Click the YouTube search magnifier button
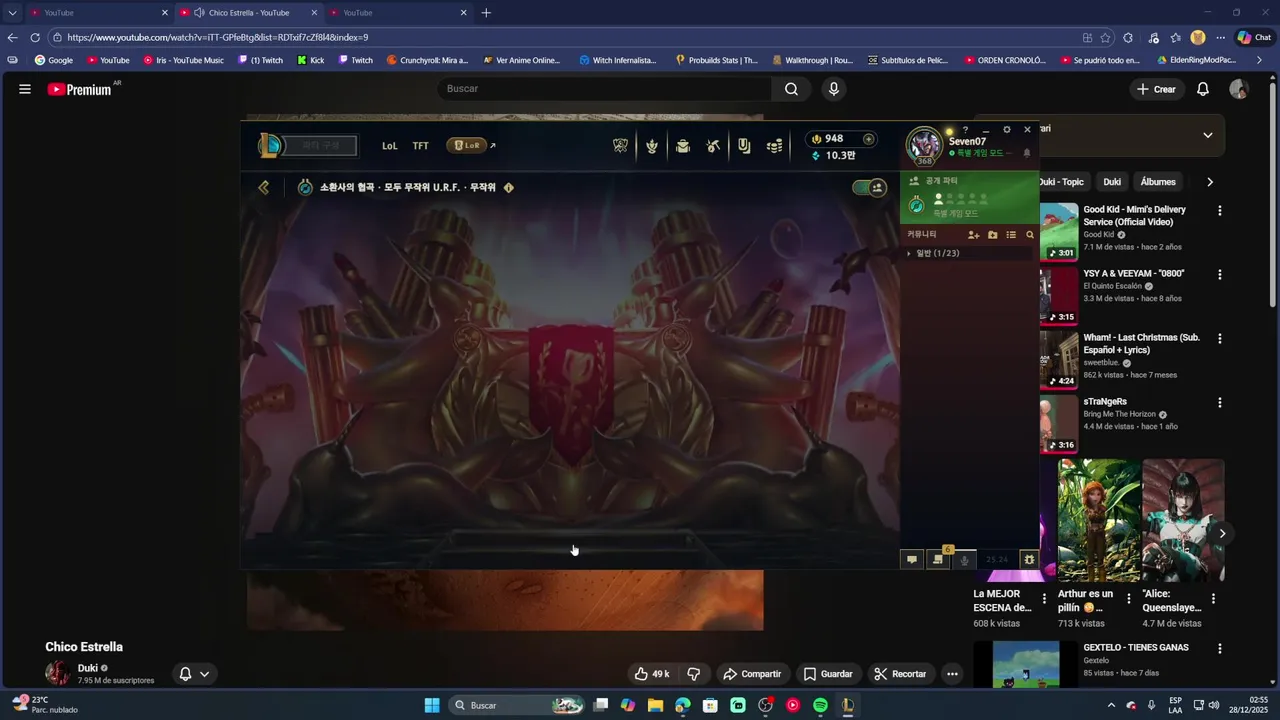Viewport: 1280px width, 720px height. point(791,89)
